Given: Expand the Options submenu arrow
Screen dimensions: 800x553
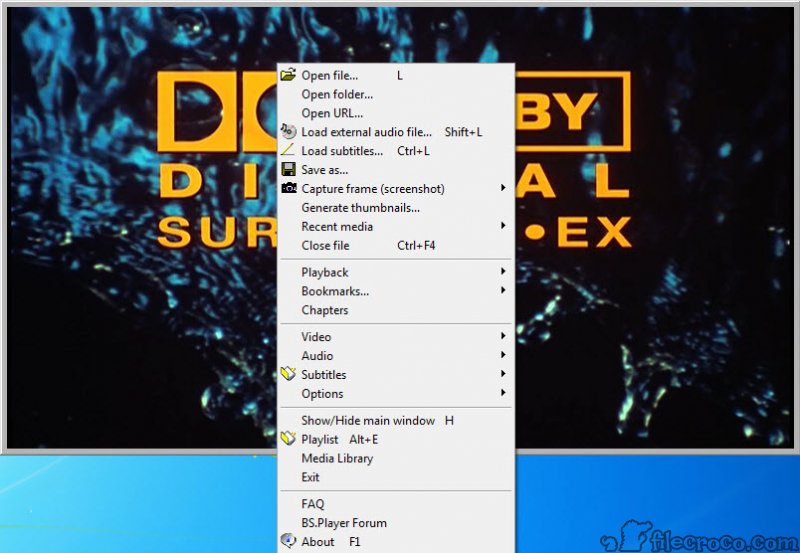Looking at the screenshot, I should pyautogui.click(x=503, y=394).
